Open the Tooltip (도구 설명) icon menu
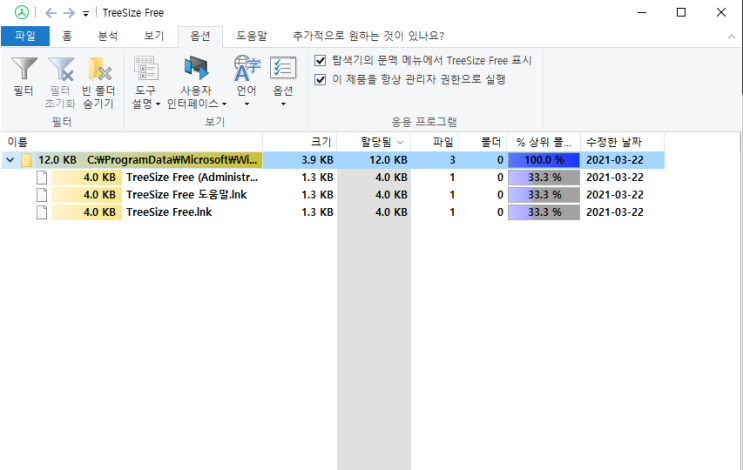This screenshot has width=743, height=470. tap(146, 68)
